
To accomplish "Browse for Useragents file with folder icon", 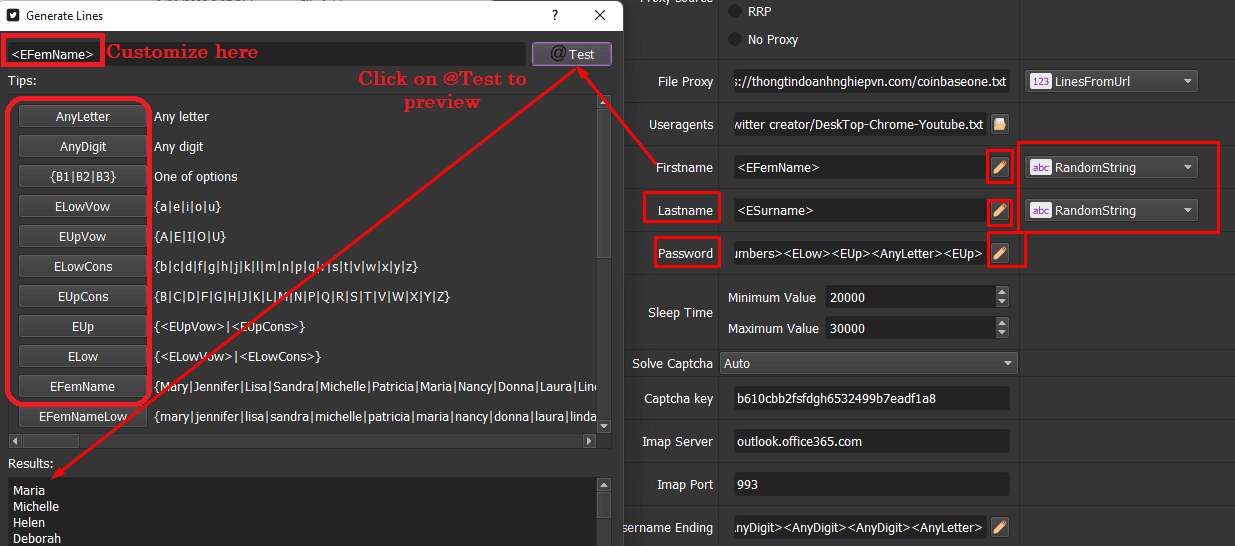I will [x=999, y=125].
